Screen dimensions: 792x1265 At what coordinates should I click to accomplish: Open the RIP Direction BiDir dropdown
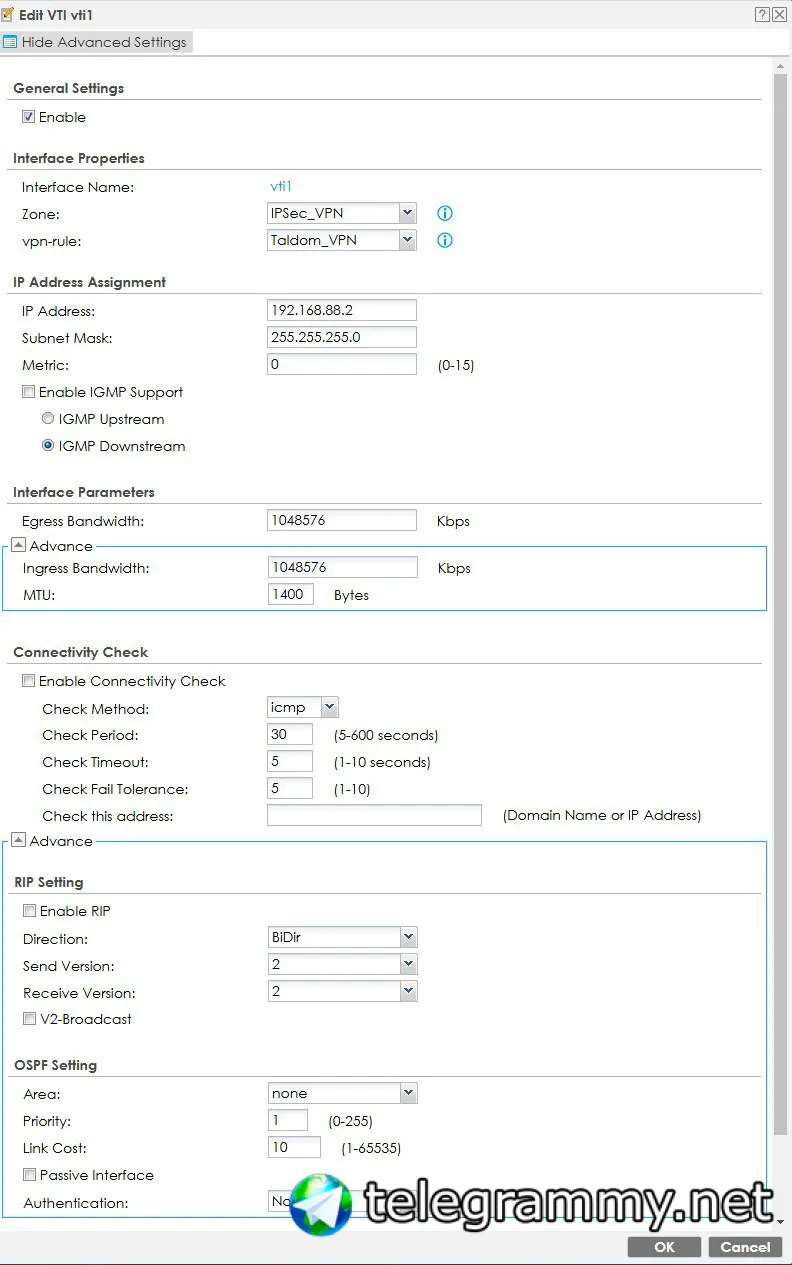[x=343, y=938]
